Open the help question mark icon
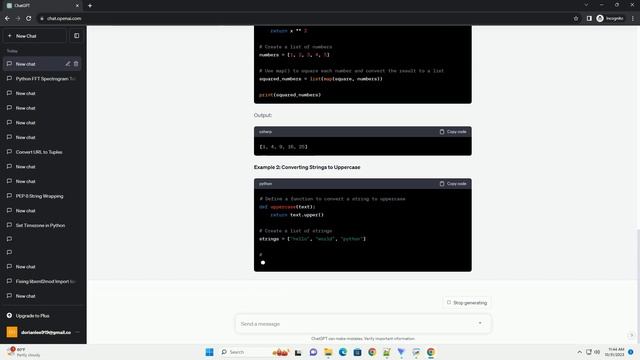The image size is (640, 360). pos(631,335)
